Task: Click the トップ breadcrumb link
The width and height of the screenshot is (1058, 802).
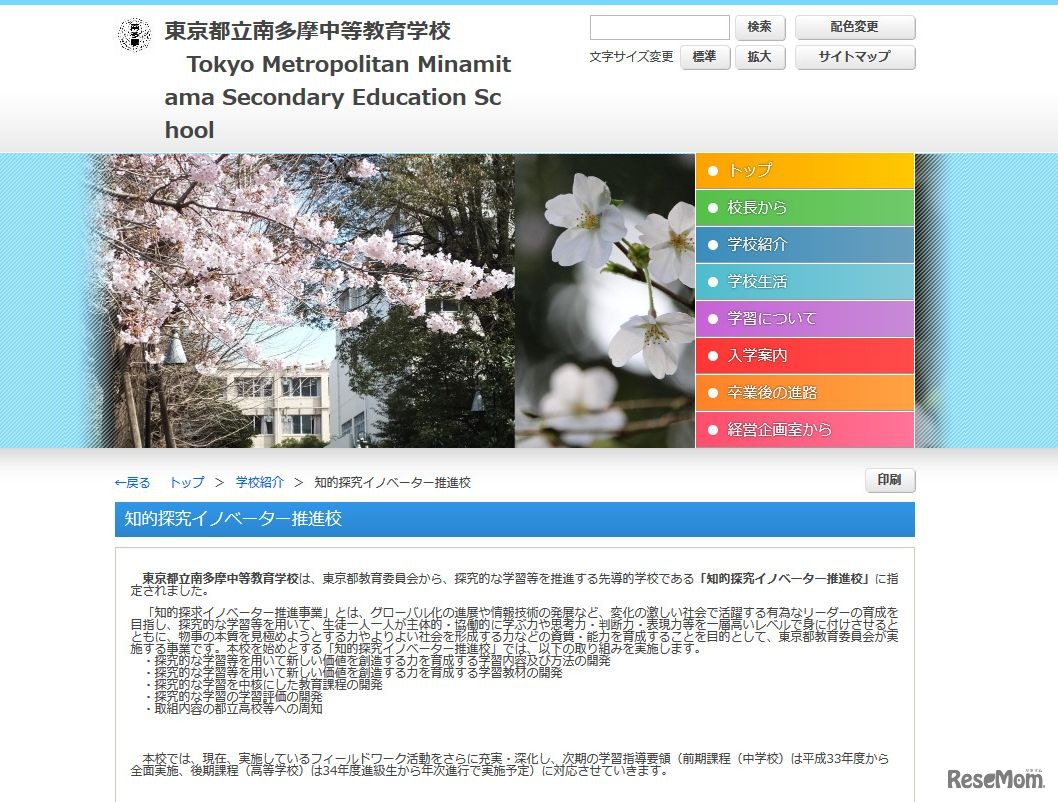Action: coord(185,481)
